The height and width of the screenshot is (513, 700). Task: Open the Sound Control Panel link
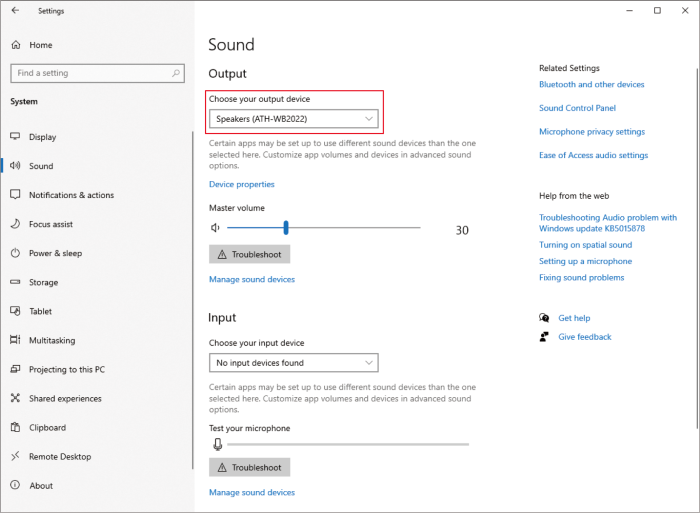[x=577, y=108]
